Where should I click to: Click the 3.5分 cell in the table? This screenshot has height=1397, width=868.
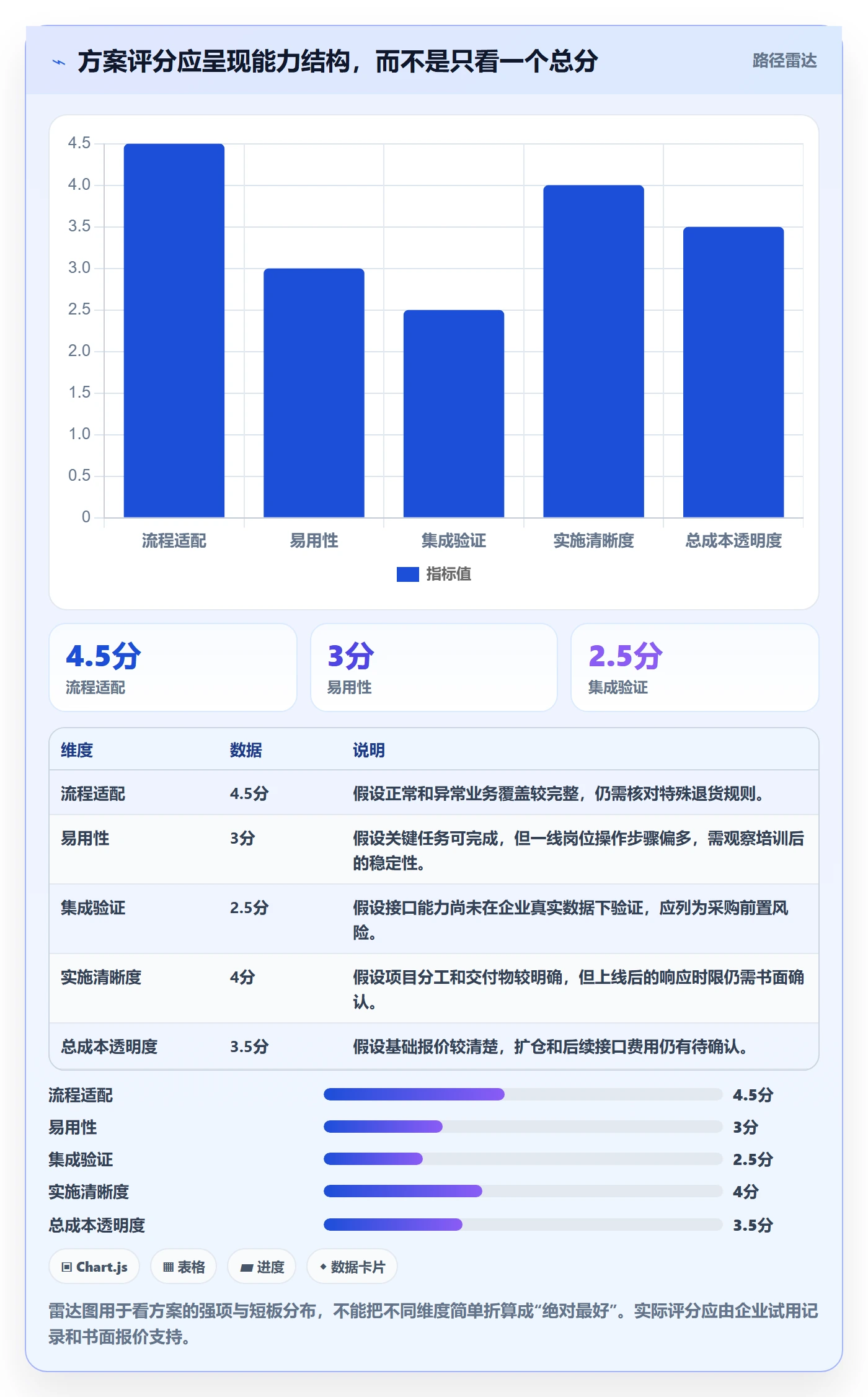(249, 1047)
